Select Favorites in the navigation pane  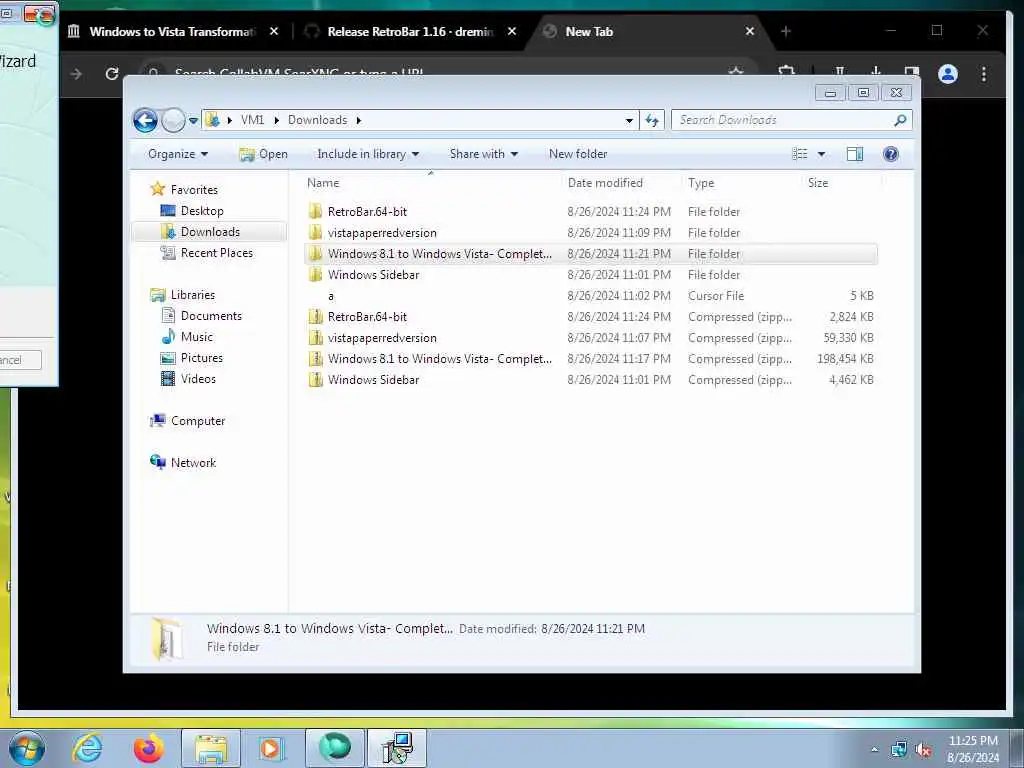tap(194, 189)
